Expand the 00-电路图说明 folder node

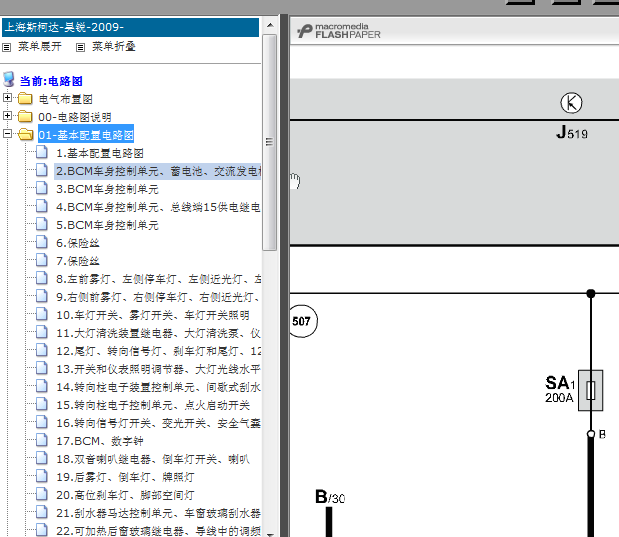(x=7, y=115)
